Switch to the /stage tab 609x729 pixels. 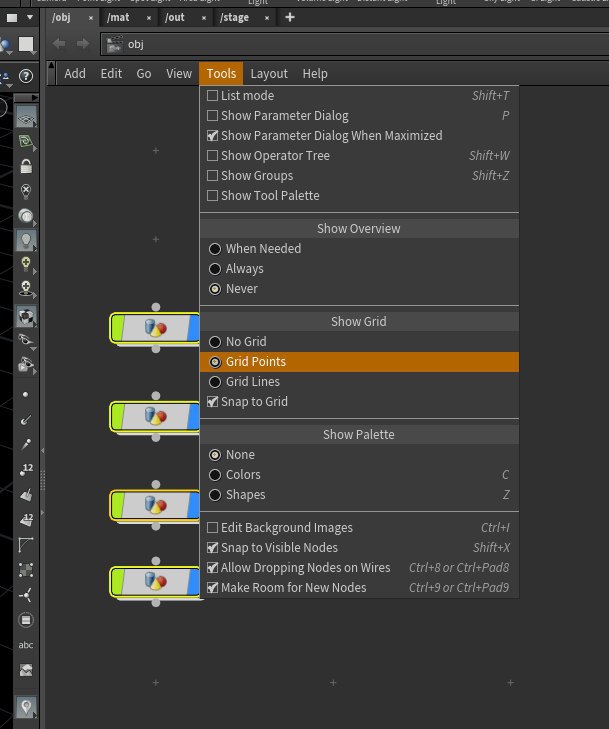(234, 18)
